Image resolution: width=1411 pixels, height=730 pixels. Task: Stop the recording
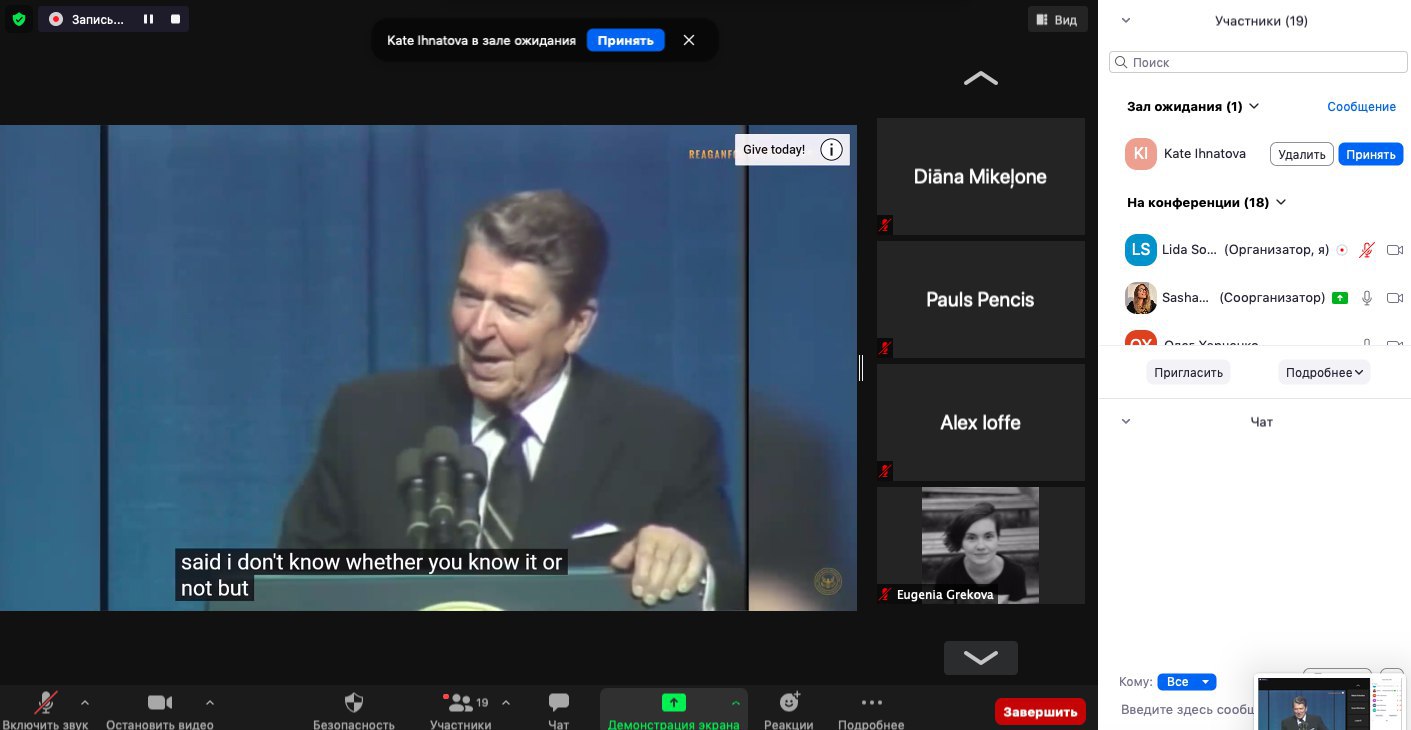coord(176,19)
